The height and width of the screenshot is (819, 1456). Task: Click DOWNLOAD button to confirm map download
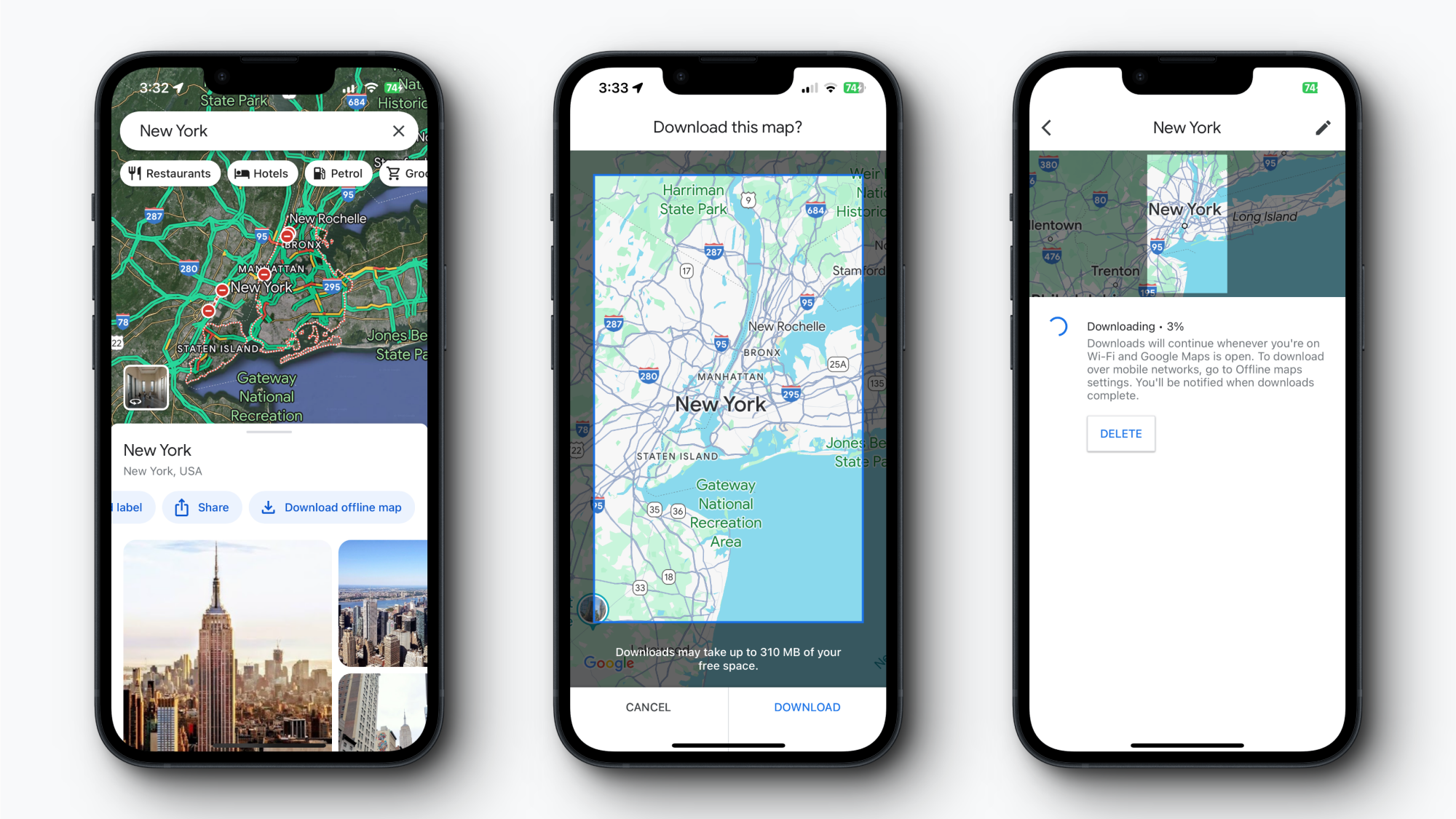[x=805, y=707]
